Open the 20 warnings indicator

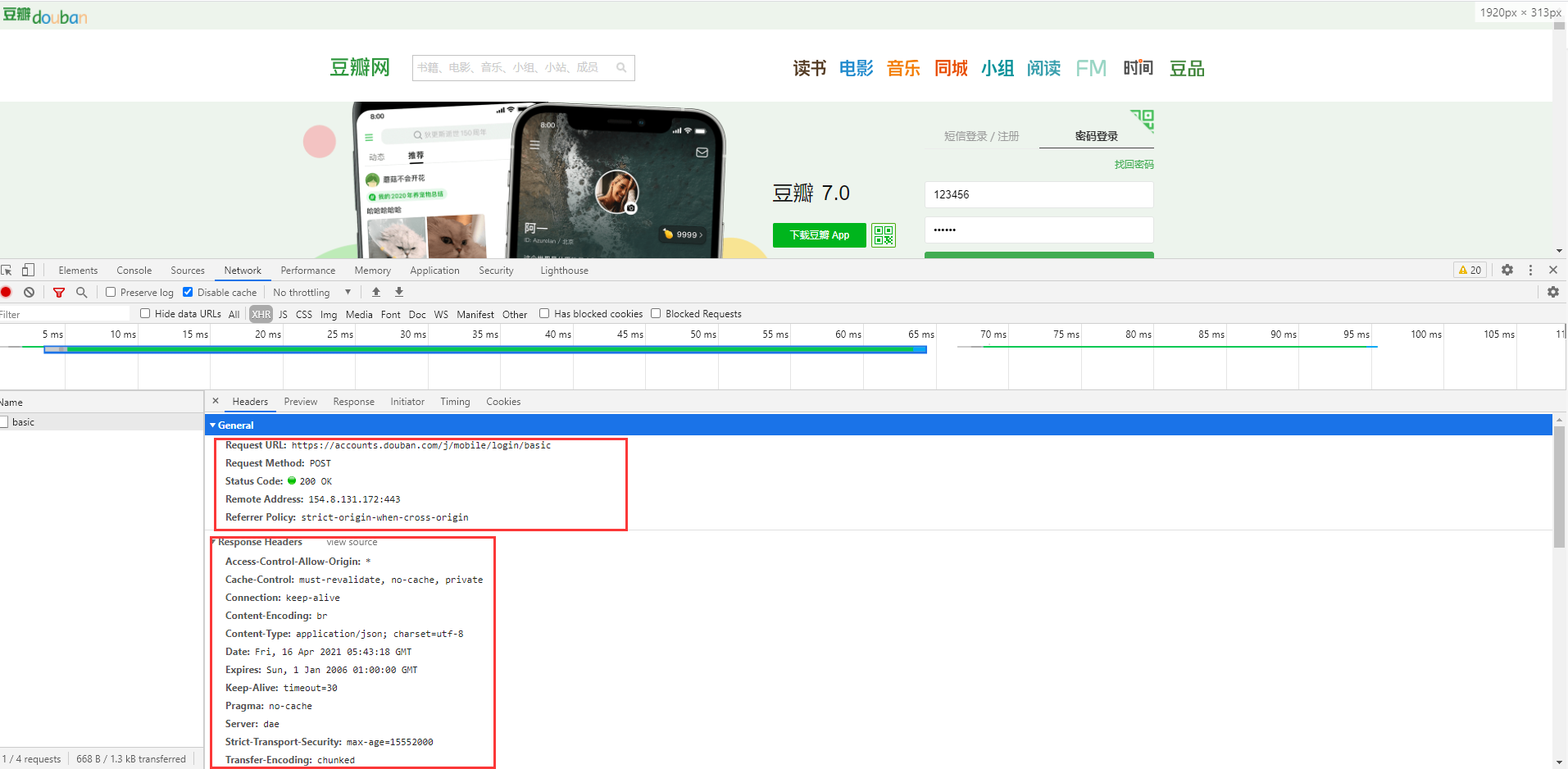tap(1470, 270)
